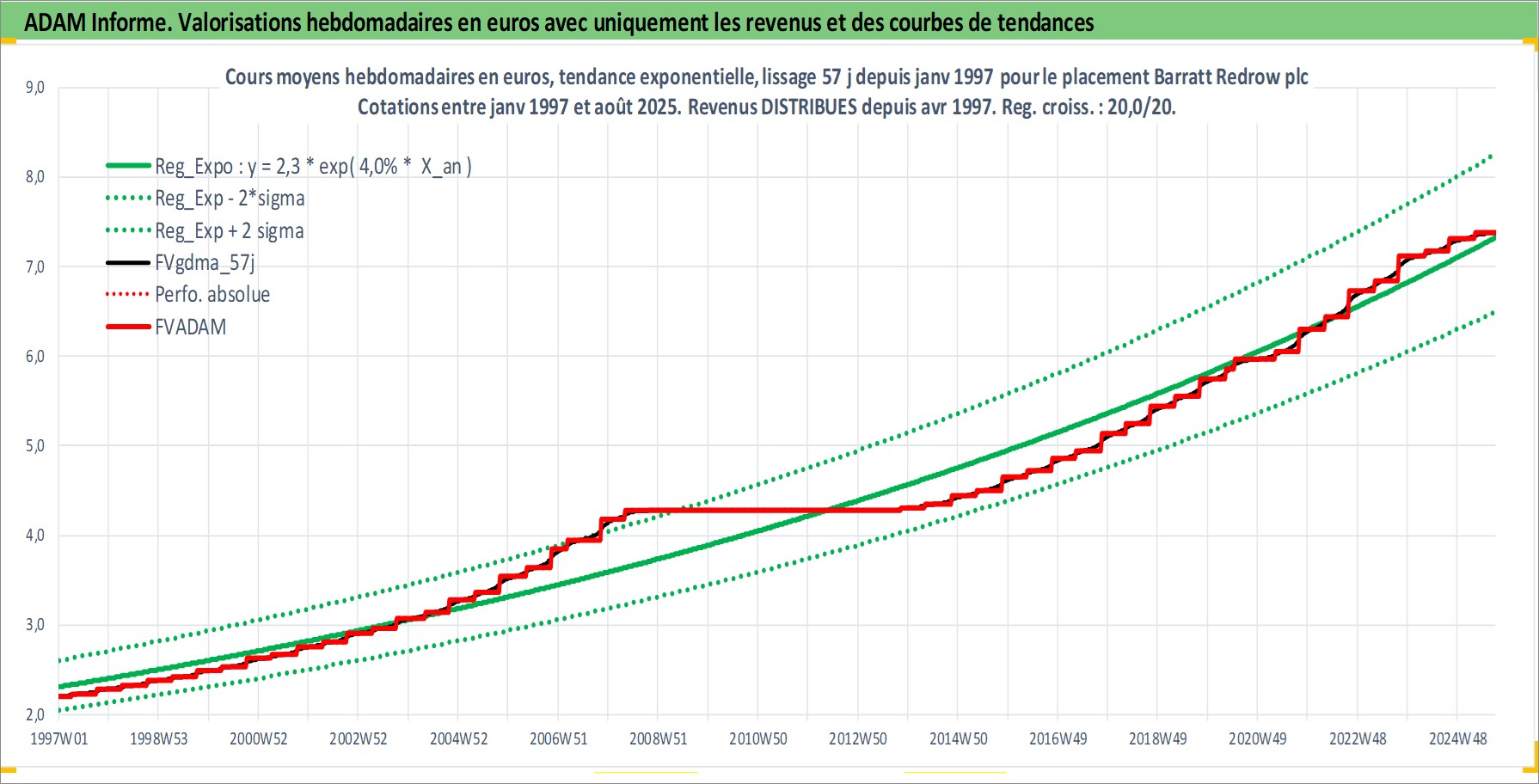Click x-axis label '2018W49'

pos(1158,738)
